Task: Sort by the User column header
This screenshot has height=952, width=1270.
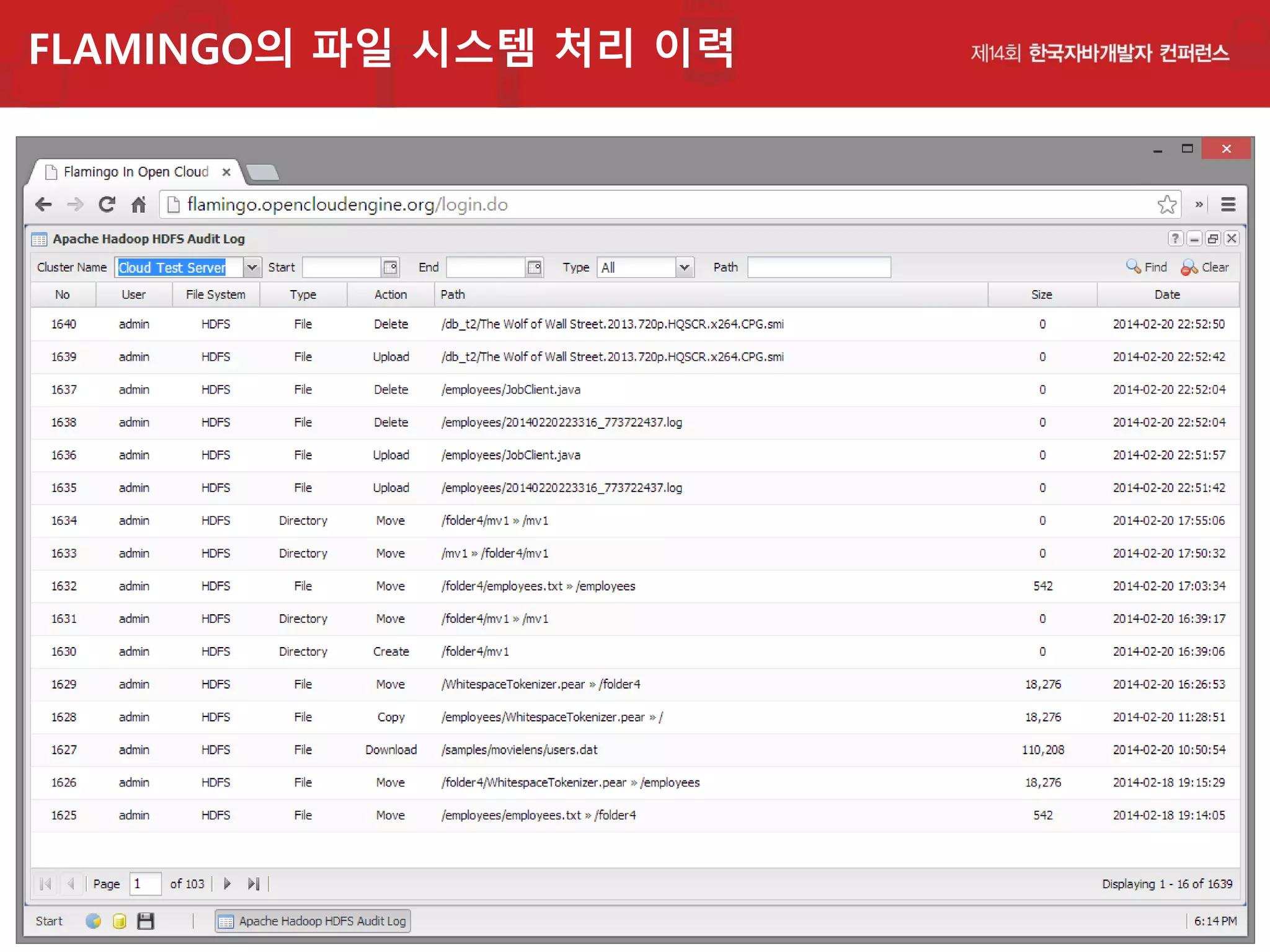Action: pyautogui.click(x=134, y=295)
